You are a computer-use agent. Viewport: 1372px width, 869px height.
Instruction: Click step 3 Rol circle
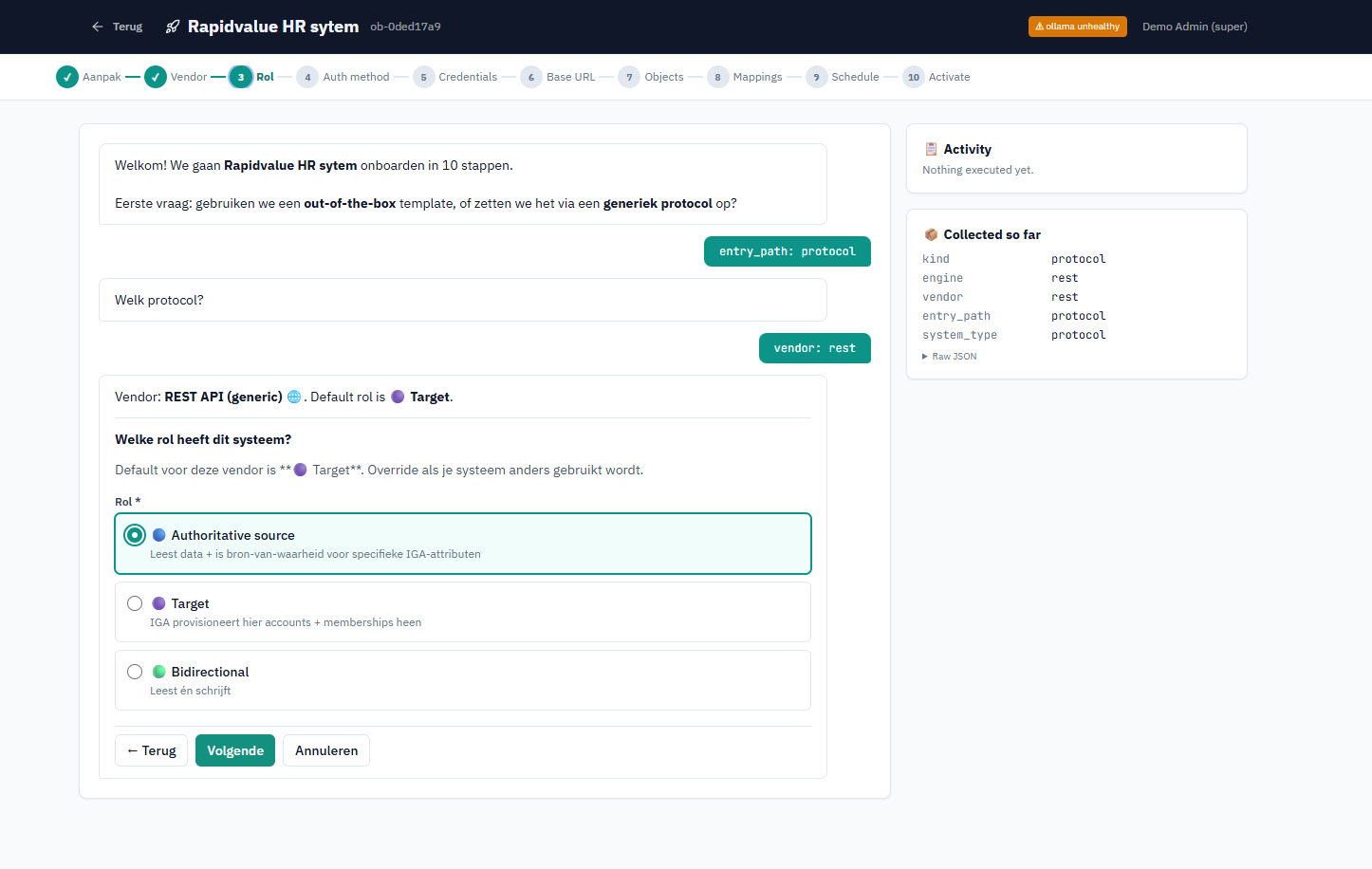pyautogui.click(x=241, y=77)
